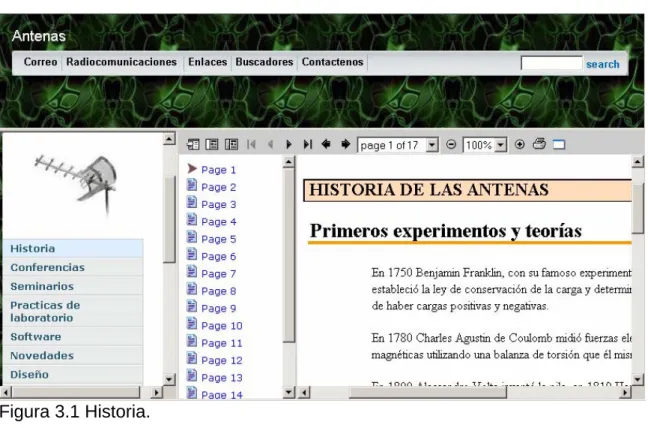
Task: Open Page 8 link
Action: click(x=219, y=291)
